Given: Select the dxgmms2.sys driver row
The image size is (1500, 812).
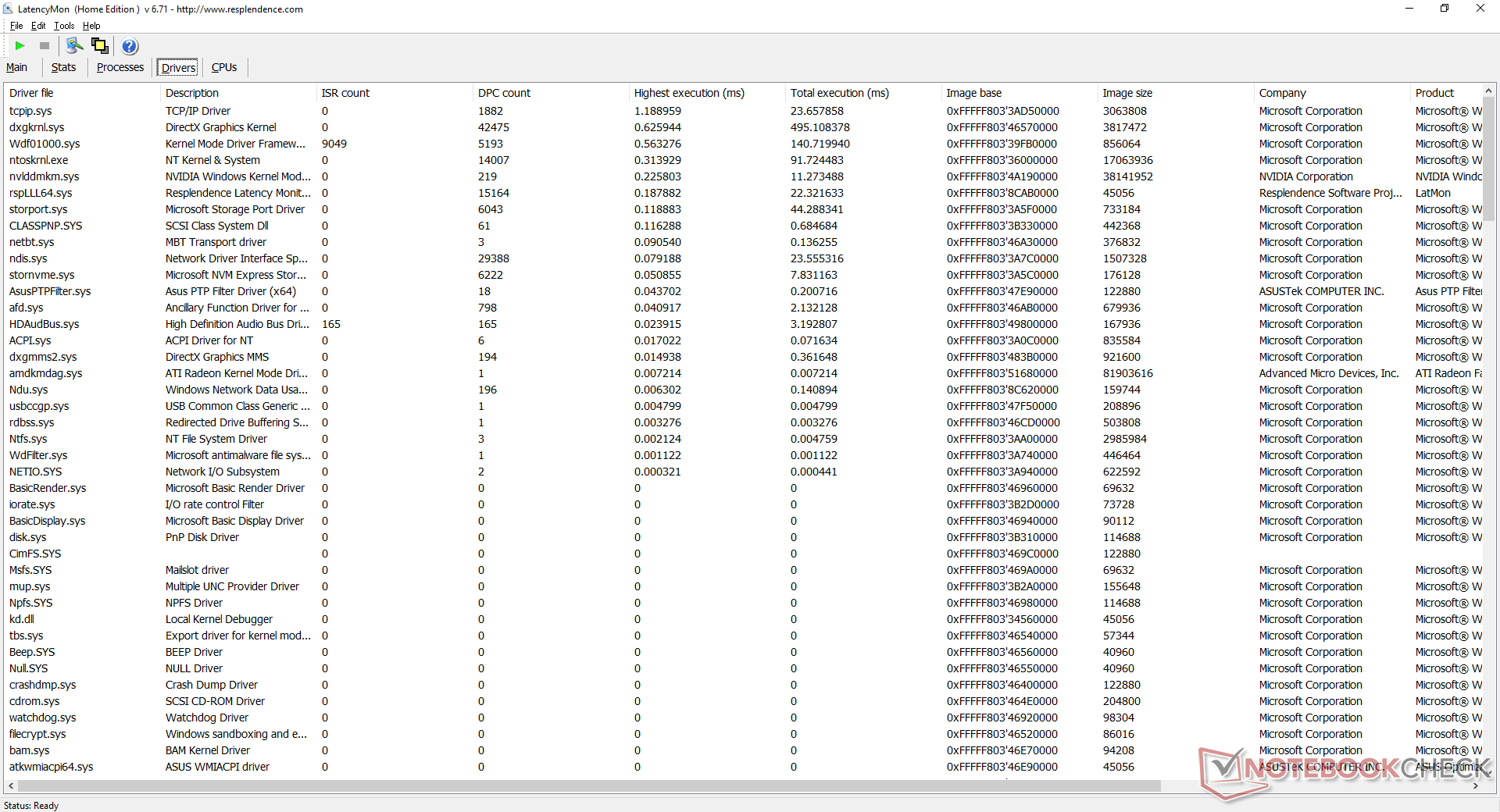Looking at the screenshot, I should tap(743, 357).
